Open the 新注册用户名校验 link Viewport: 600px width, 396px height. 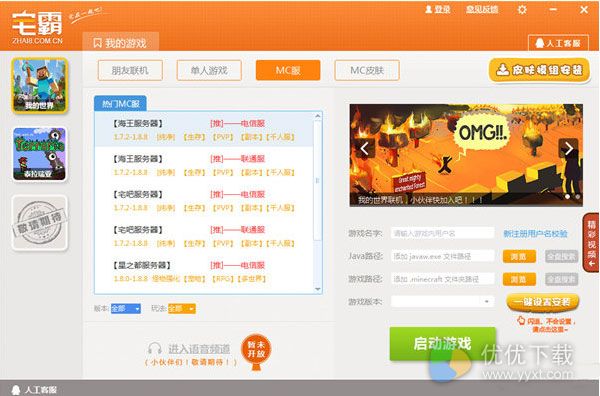point(535,233)
